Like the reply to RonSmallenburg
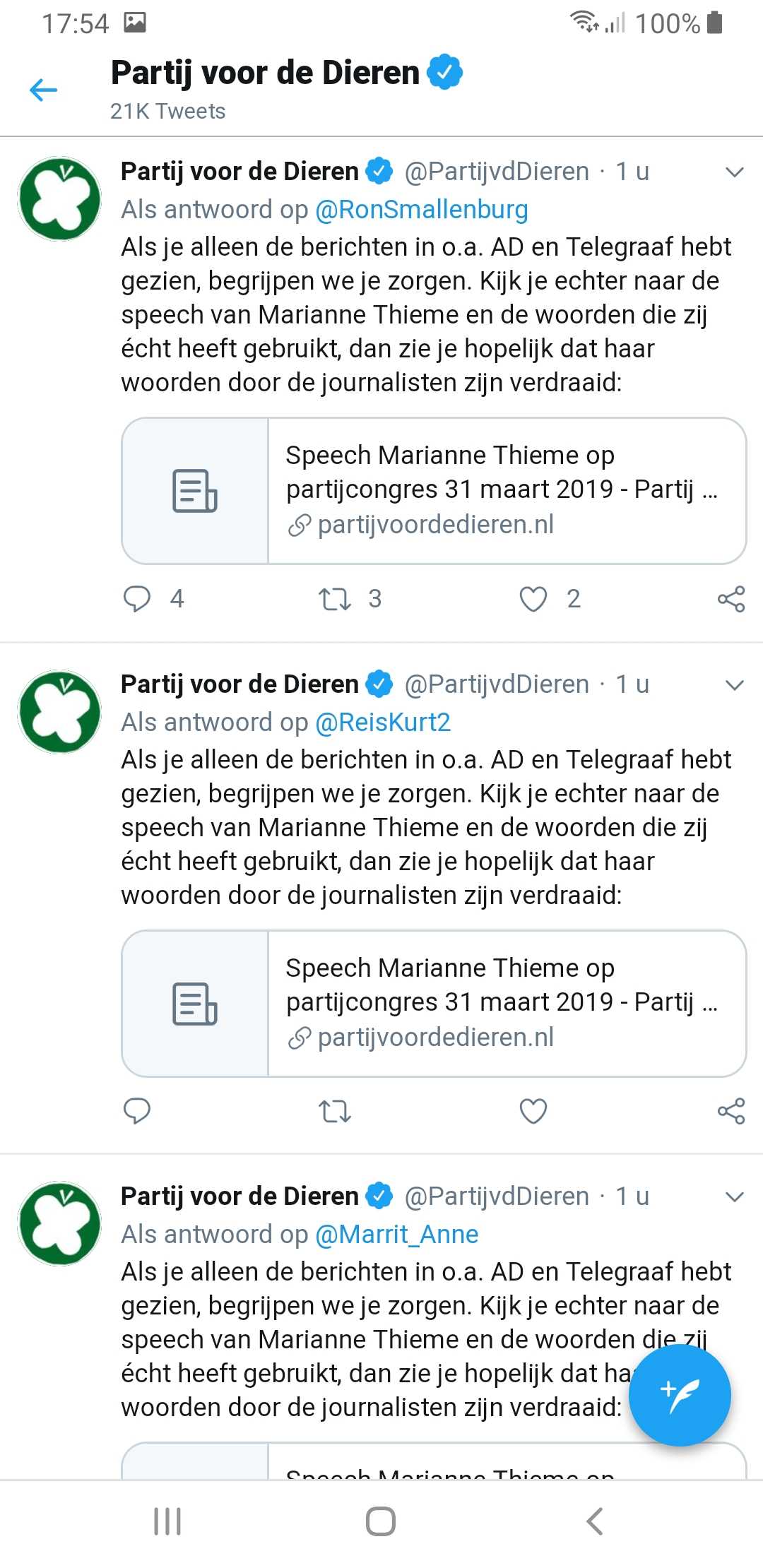The height and width of the screenshot is (1568, 763). tap(533, 599)
